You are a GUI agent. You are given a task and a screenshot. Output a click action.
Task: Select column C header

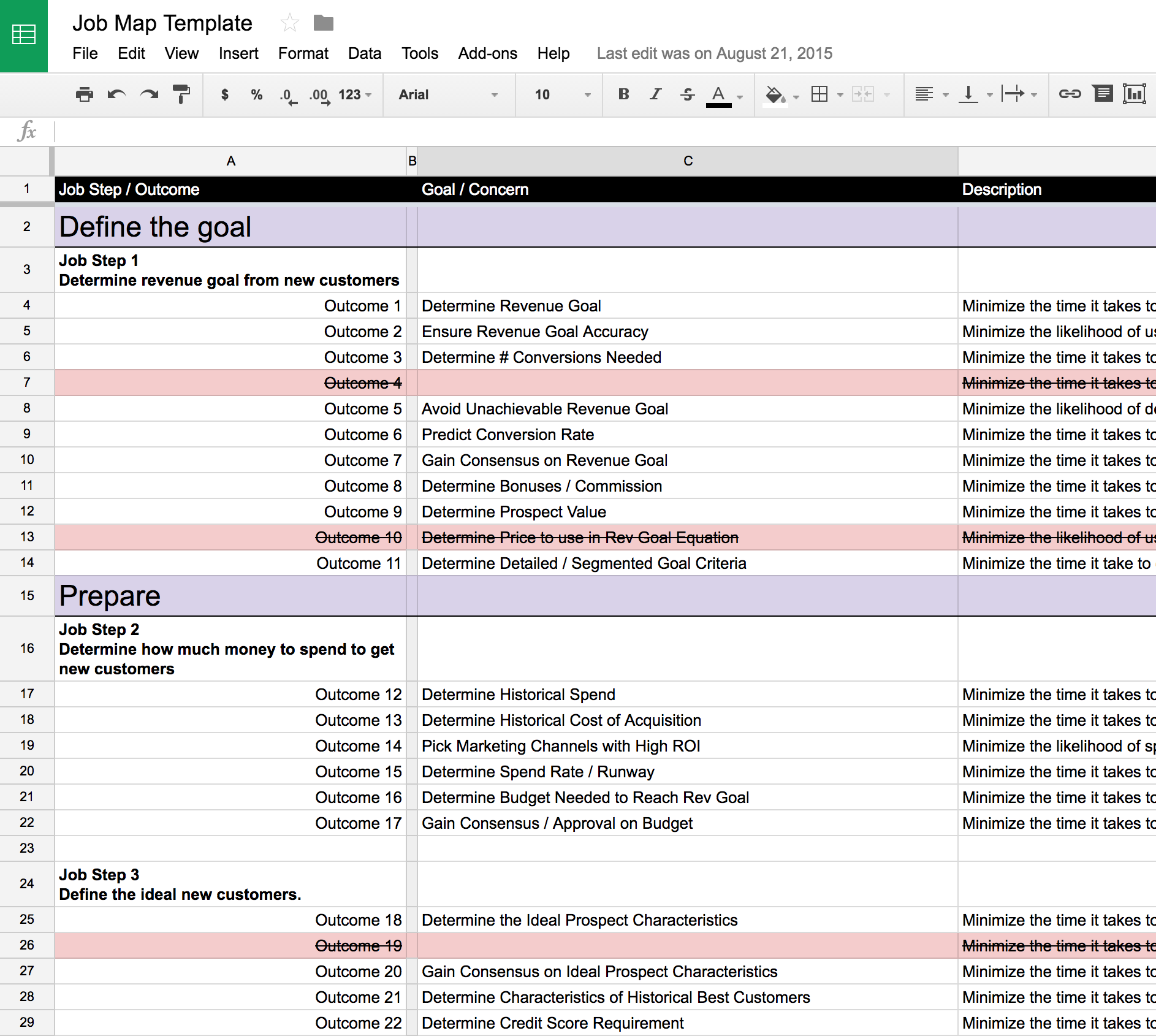(x=688, y=161)
